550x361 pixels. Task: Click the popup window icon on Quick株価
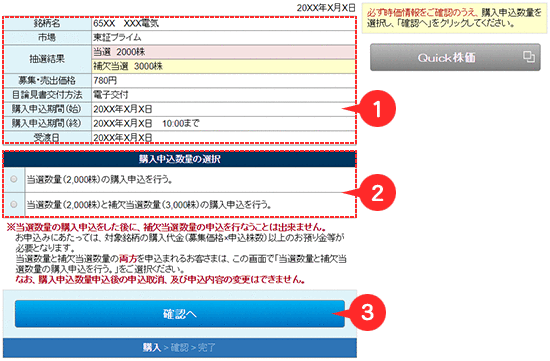point(529,56)
